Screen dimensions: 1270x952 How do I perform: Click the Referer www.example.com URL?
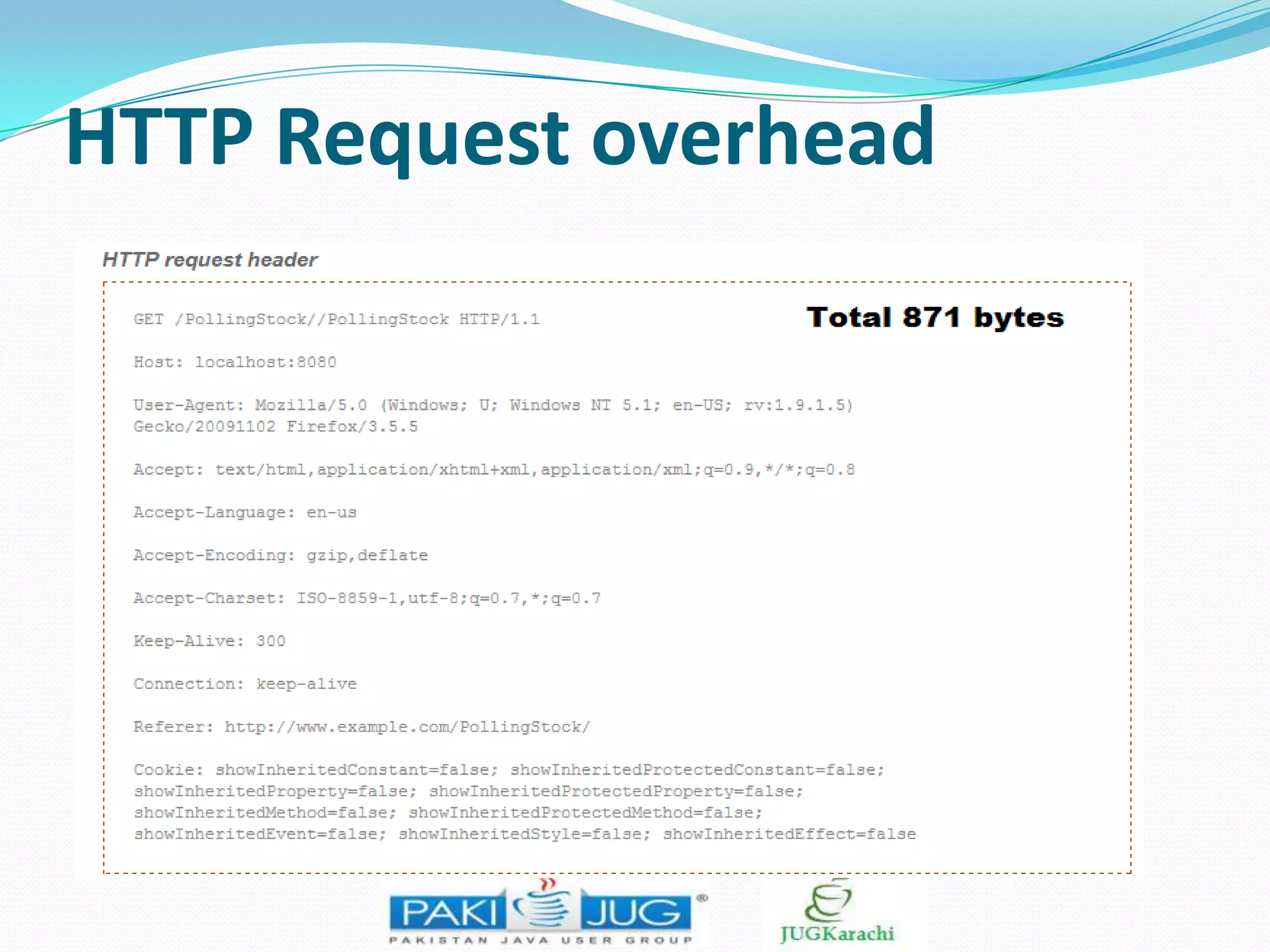pos(407,727)
